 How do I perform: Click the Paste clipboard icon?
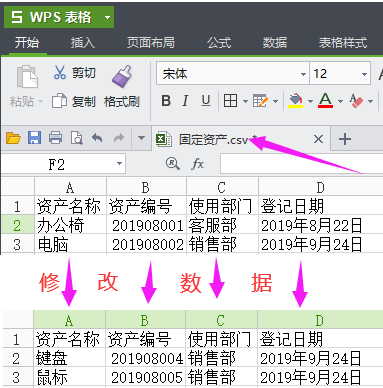click(x=27, y=77)
